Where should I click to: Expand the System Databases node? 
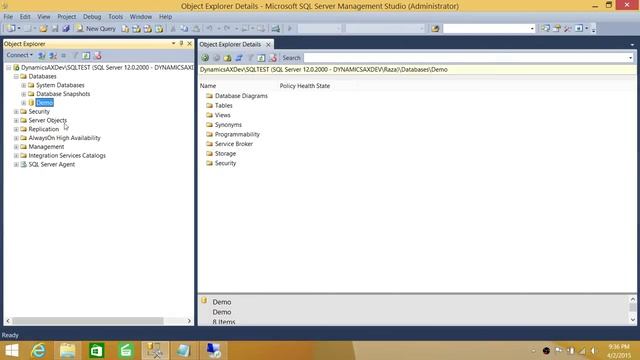pyautogui.click(x=24, y=85)
